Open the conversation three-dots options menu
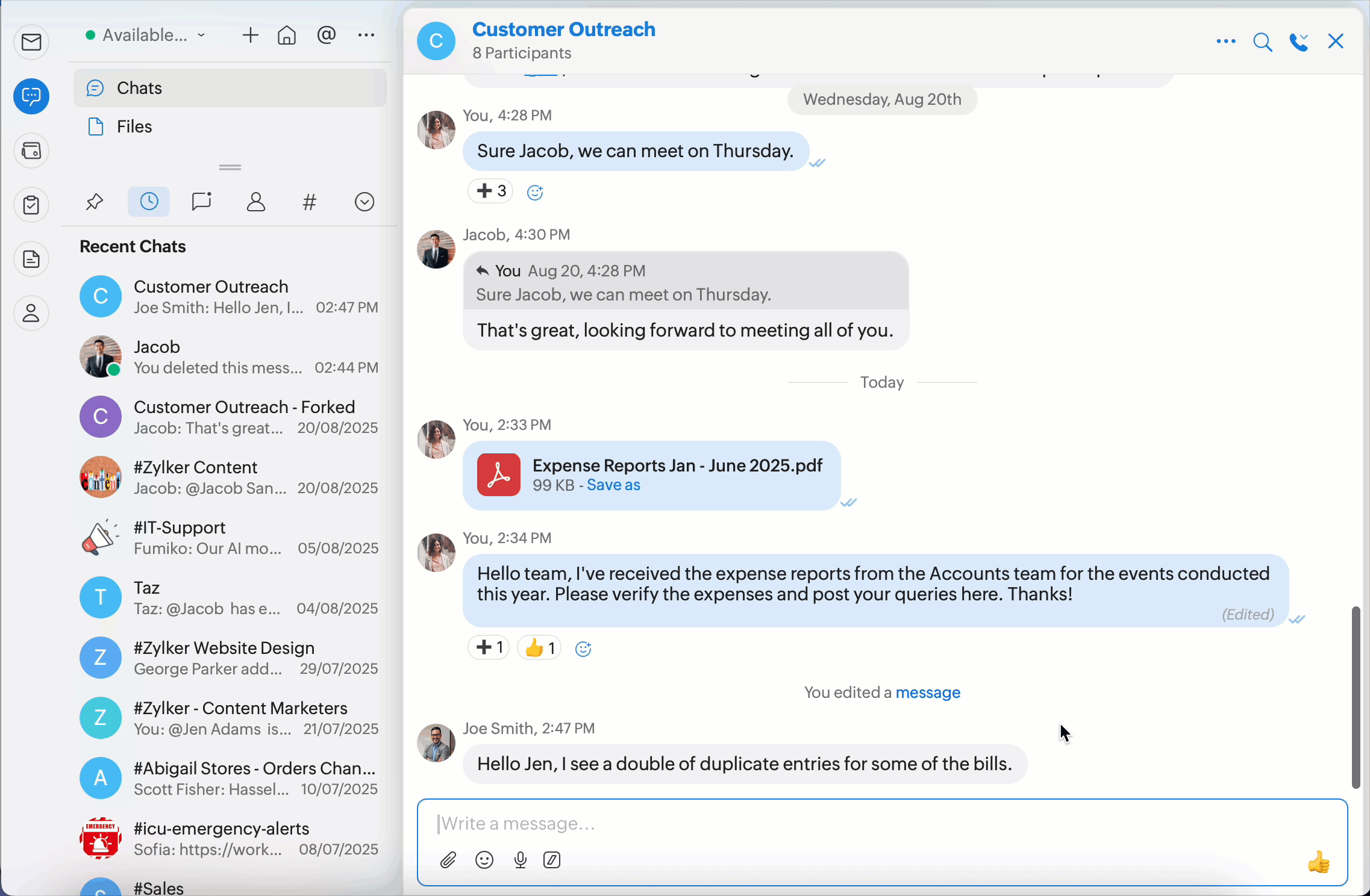This screenshot has width=1370, height=896. pyautogui.click(x=1225, y=42)
